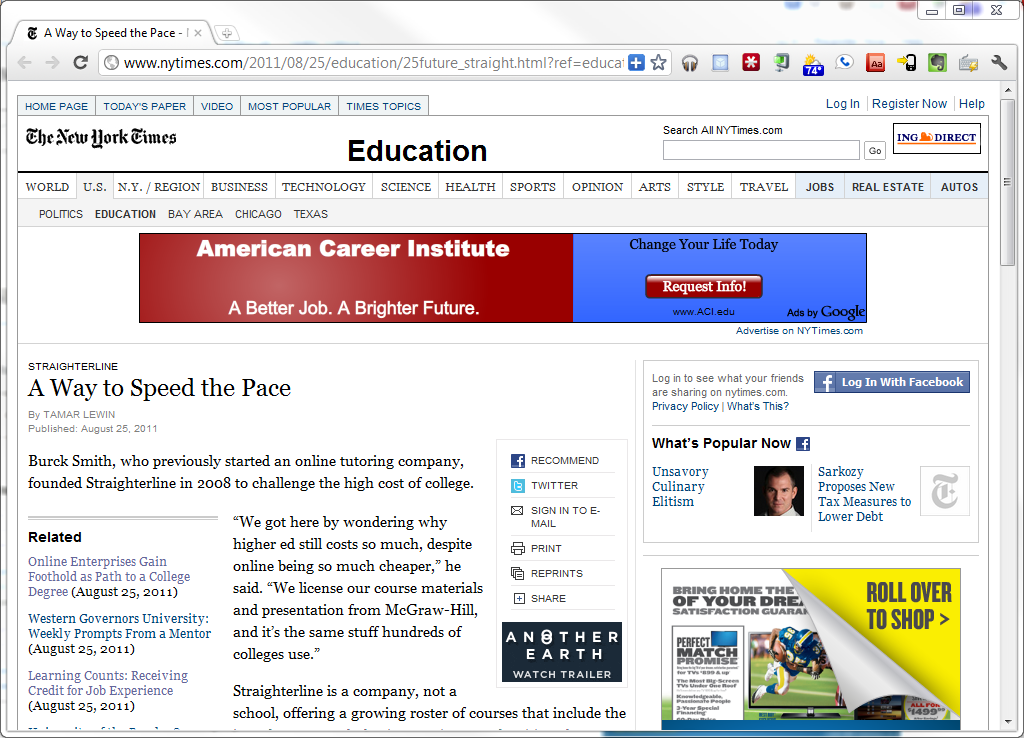This screenshot has height=738, width=1024.
Task: Click the light blue cube extension icon
Action: 720,63
